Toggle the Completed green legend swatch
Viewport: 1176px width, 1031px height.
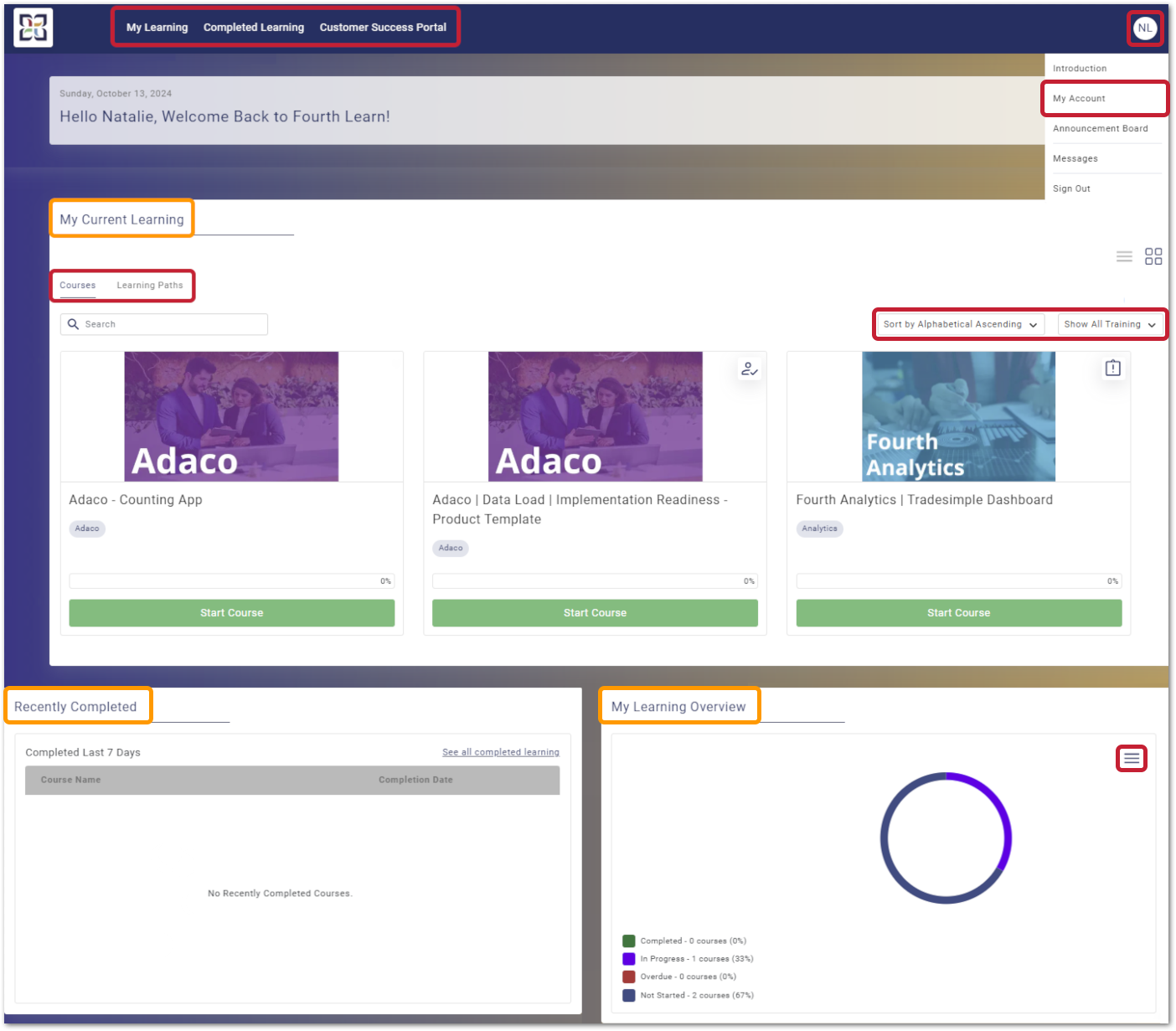[629, 941]
